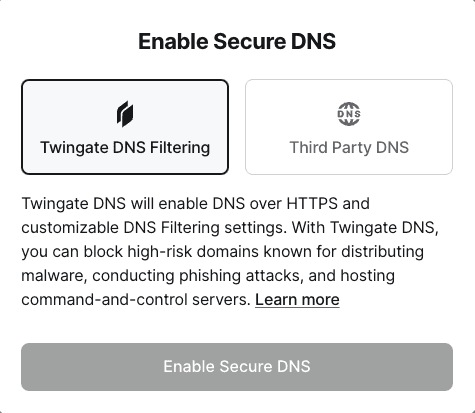Click the Twingate logo icon
475x413 pixels.
(x=125, y=114)
